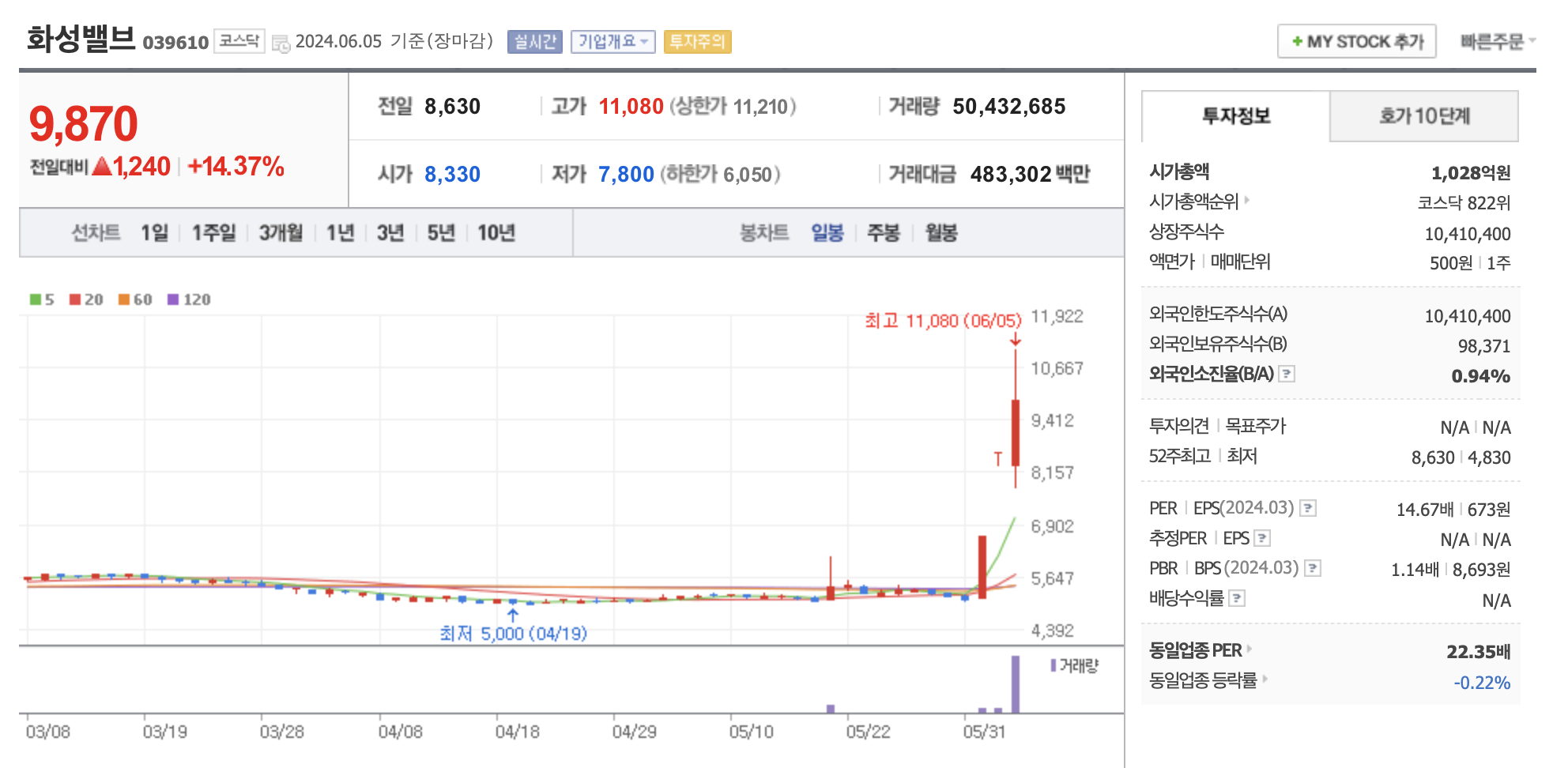Click the 투자주의 warning badge
This screenshot has width=1568, height=768.
(x=698, y=41)
